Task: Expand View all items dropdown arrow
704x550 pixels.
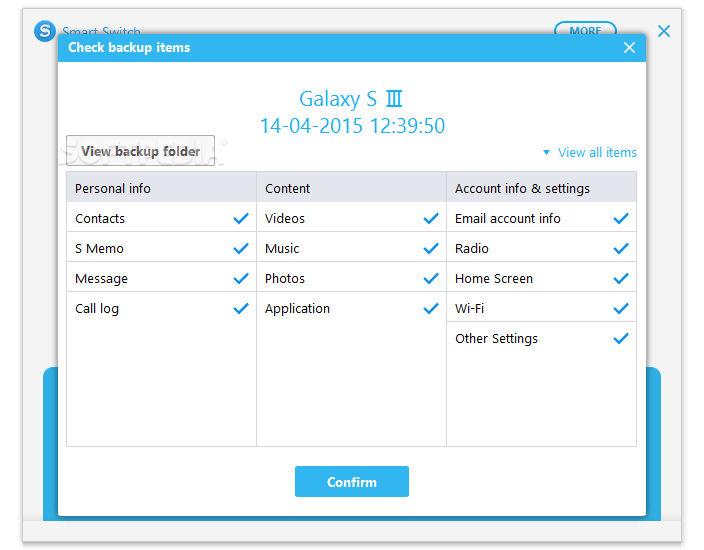Action: pos(546,153)
